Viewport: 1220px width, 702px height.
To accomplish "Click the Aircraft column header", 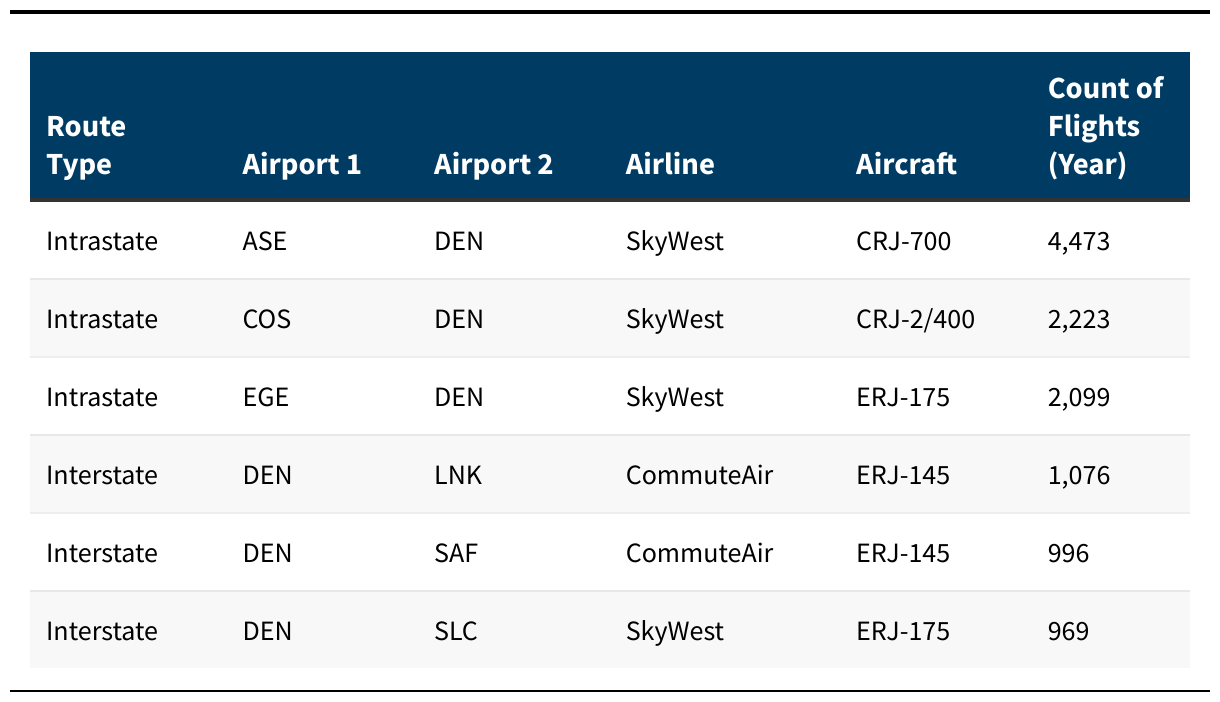I will click(x=906, y=164).
